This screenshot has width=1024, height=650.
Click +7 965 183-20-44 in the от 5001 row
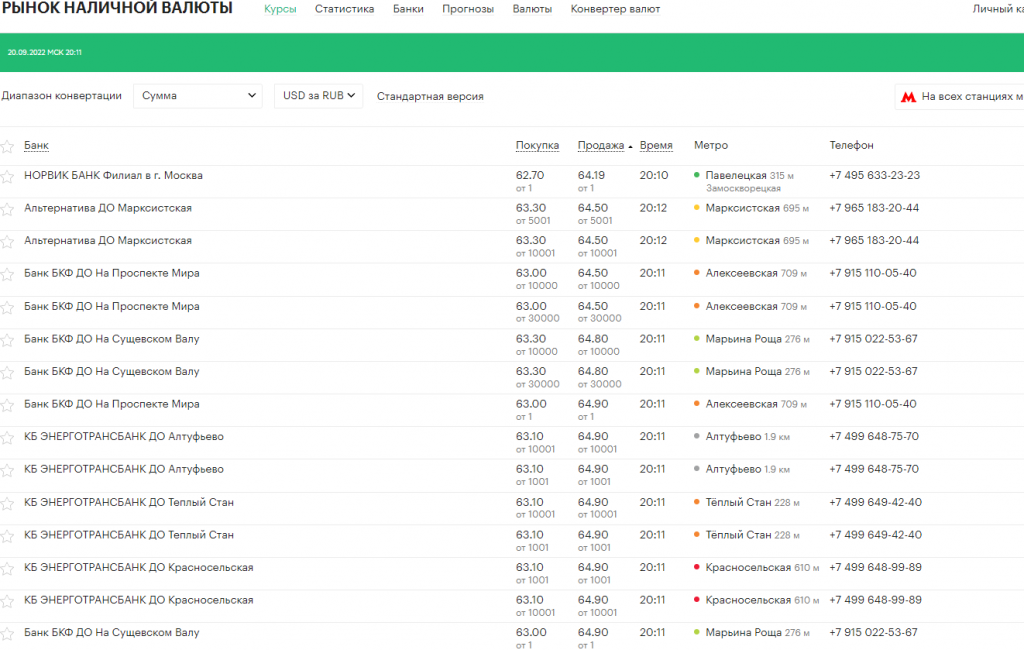(874, 208)
